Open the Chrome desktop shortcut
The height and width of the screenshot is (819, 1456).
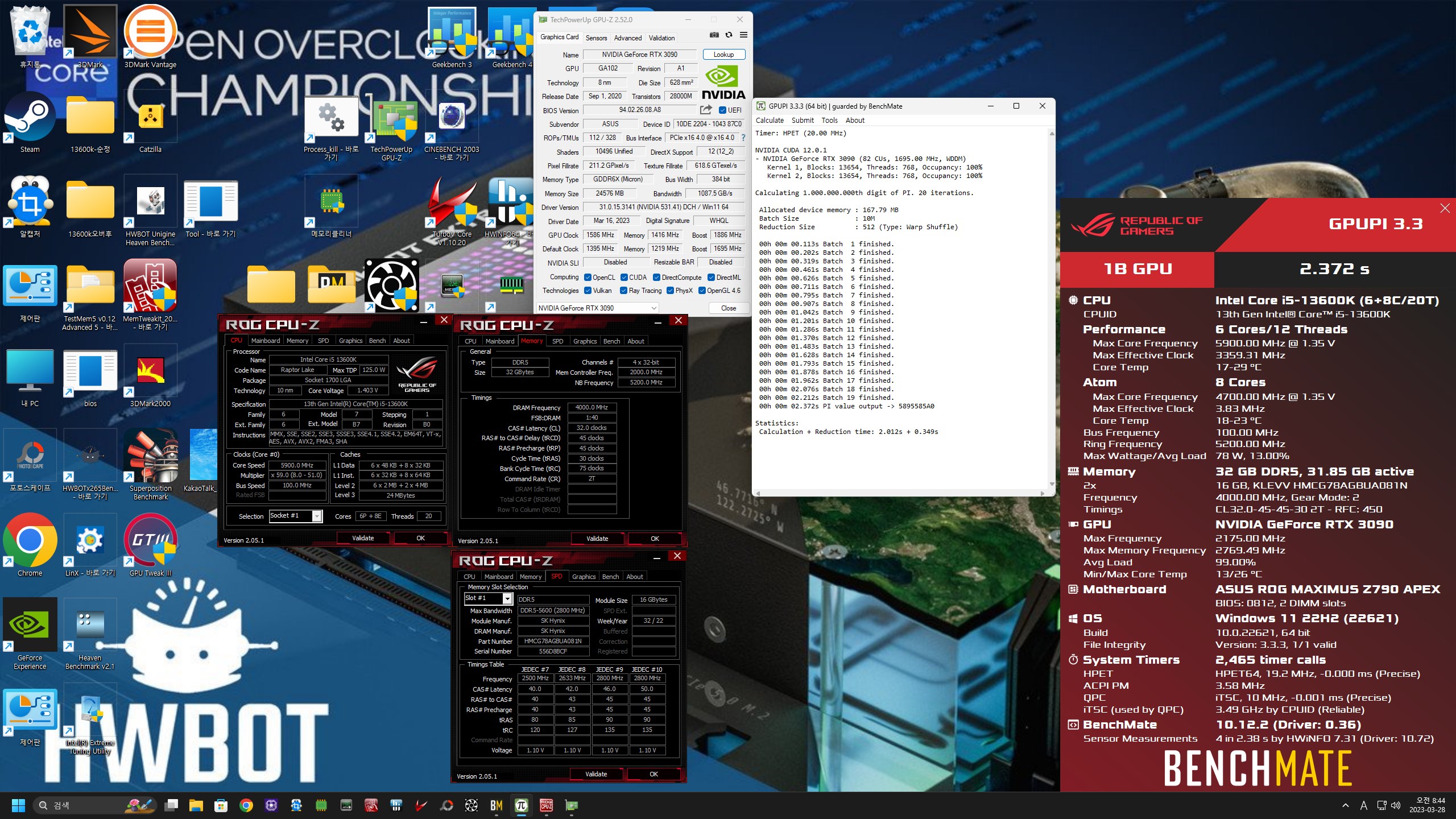point(30,546)
